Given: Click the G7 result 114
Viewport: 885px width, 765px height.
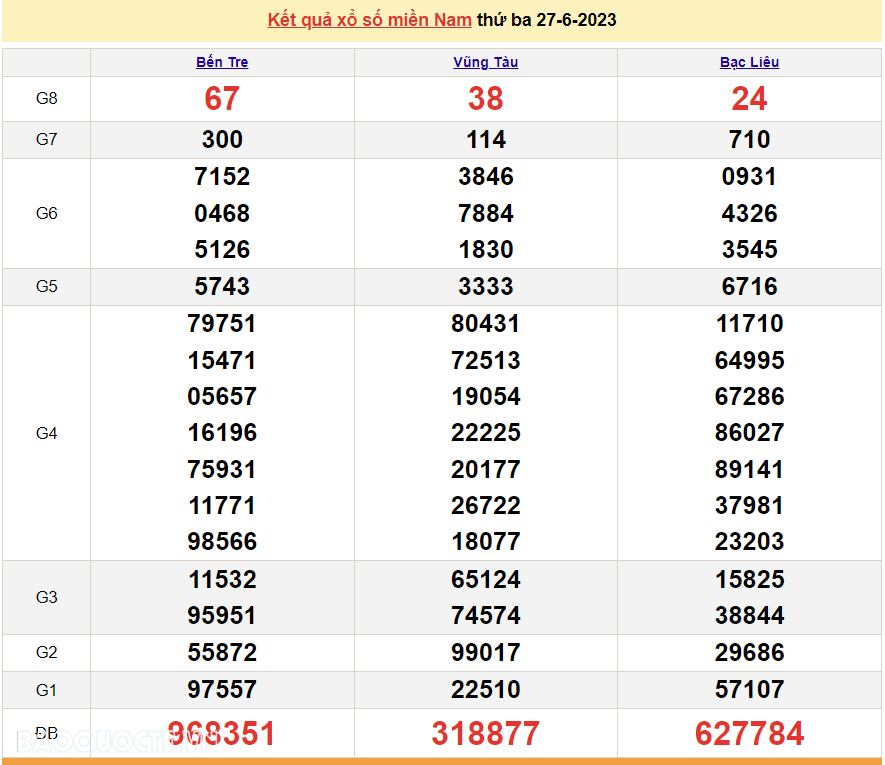Looking at the screenshot, I should [485, 140].
